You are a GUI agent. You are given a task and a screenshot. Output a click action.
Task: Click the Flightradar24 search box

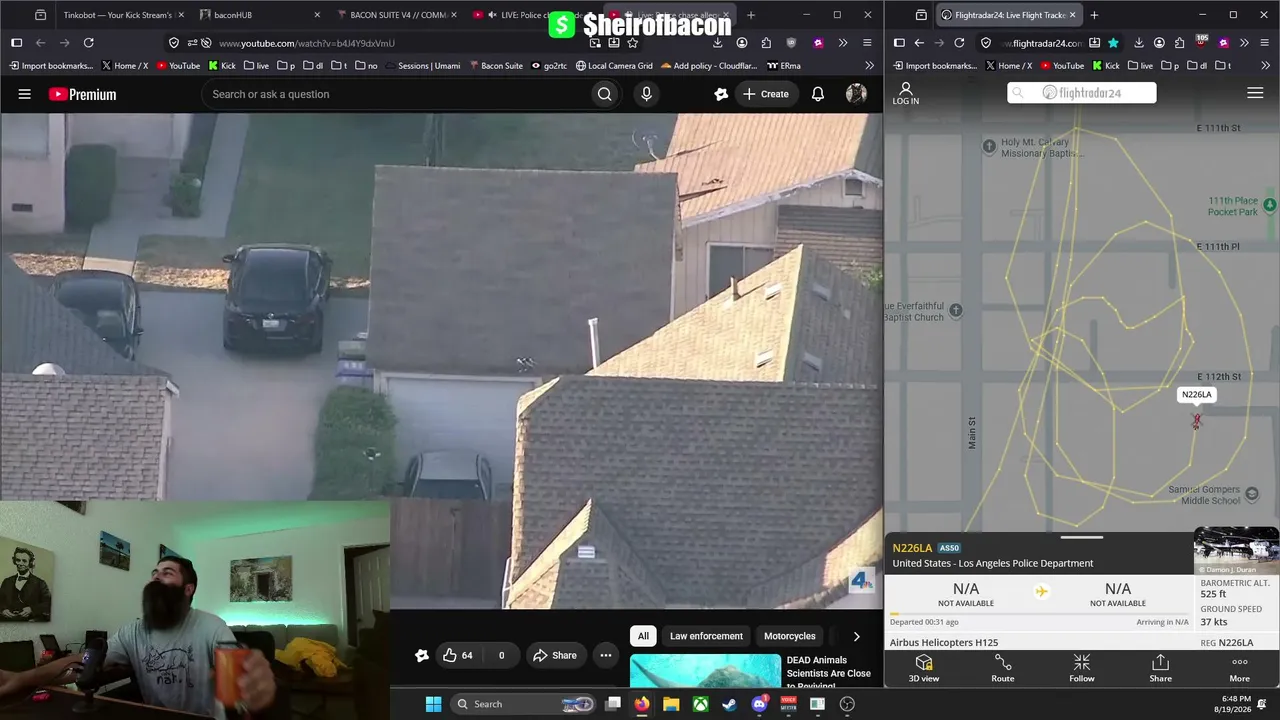1082,93
